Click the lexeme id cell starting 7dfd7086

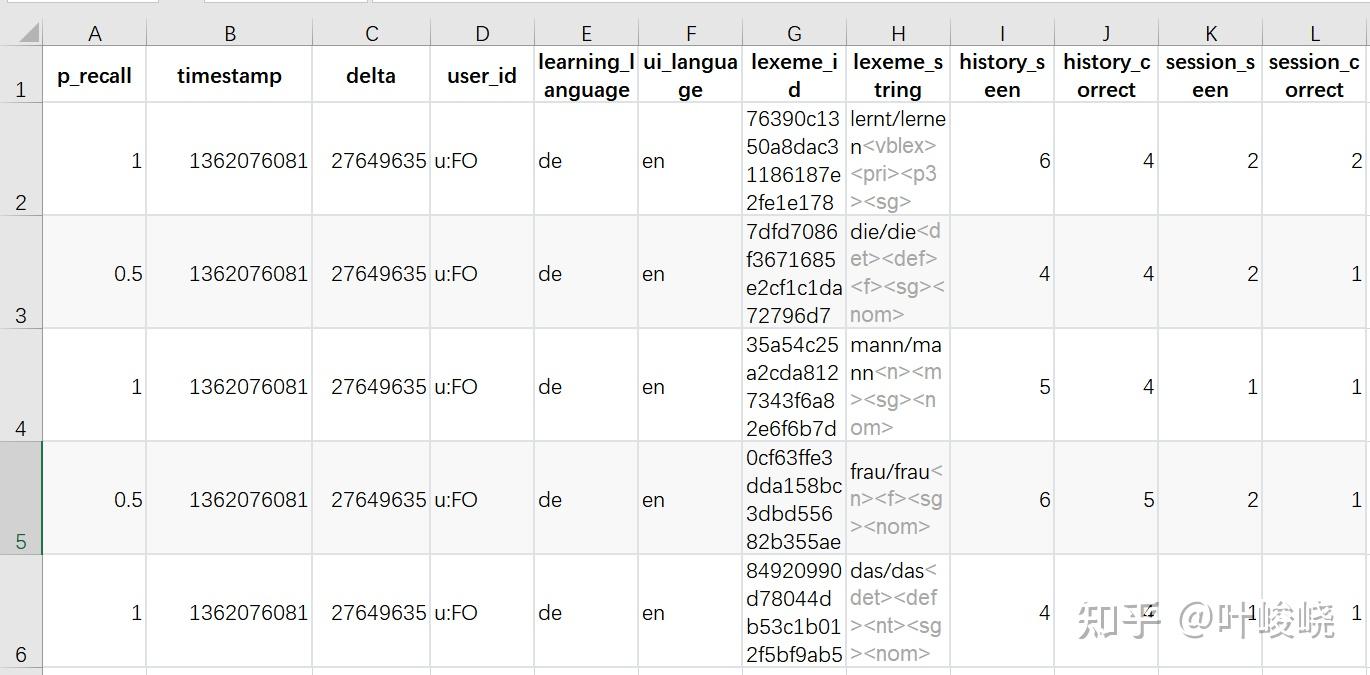tap(794, 273)
